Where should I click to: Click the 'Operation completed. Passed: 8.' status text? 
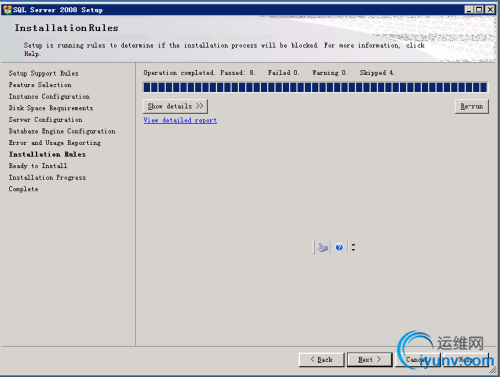coord(199,73)
